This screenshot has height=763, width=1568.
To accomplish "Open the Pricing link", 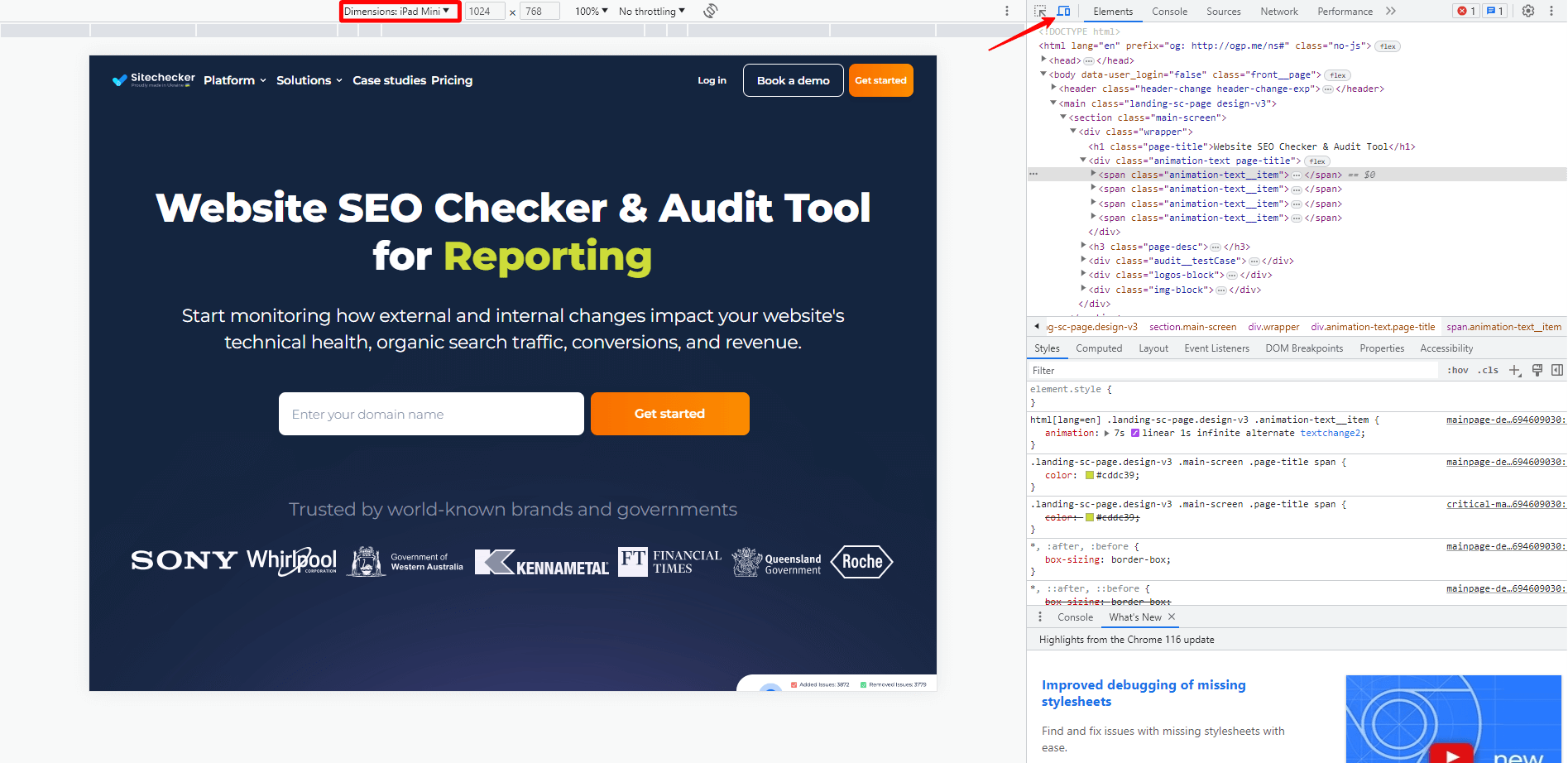I will 452,80.
